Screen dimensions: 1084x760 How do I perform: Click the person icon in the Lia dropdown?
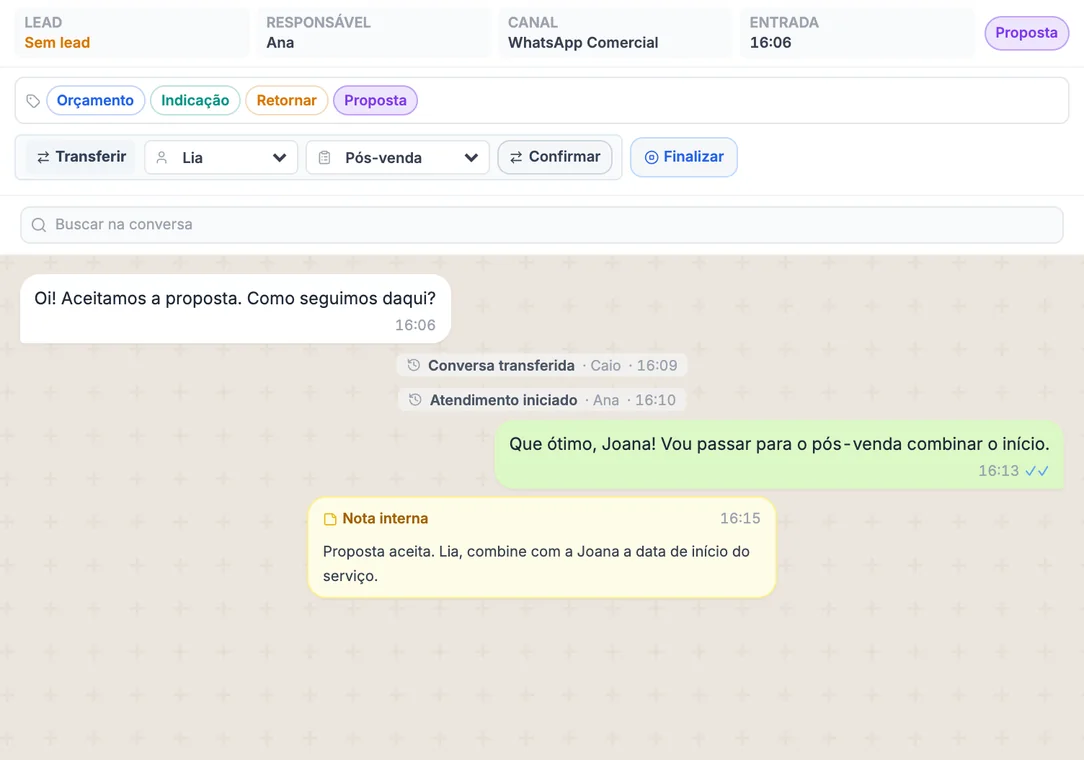162,158
